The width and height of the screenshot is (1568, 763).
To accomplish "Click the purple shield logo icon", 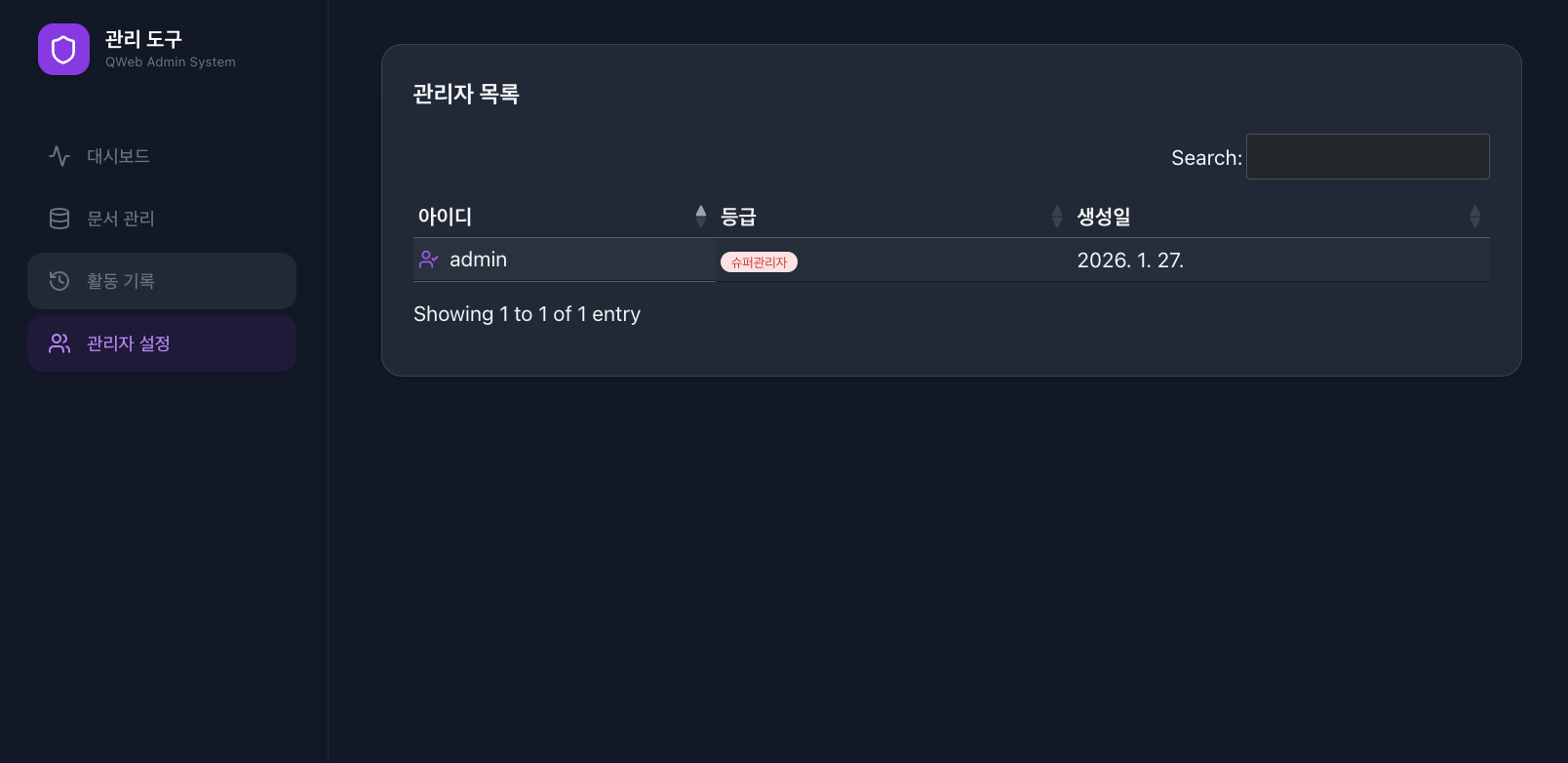I will tap(63, 50).
